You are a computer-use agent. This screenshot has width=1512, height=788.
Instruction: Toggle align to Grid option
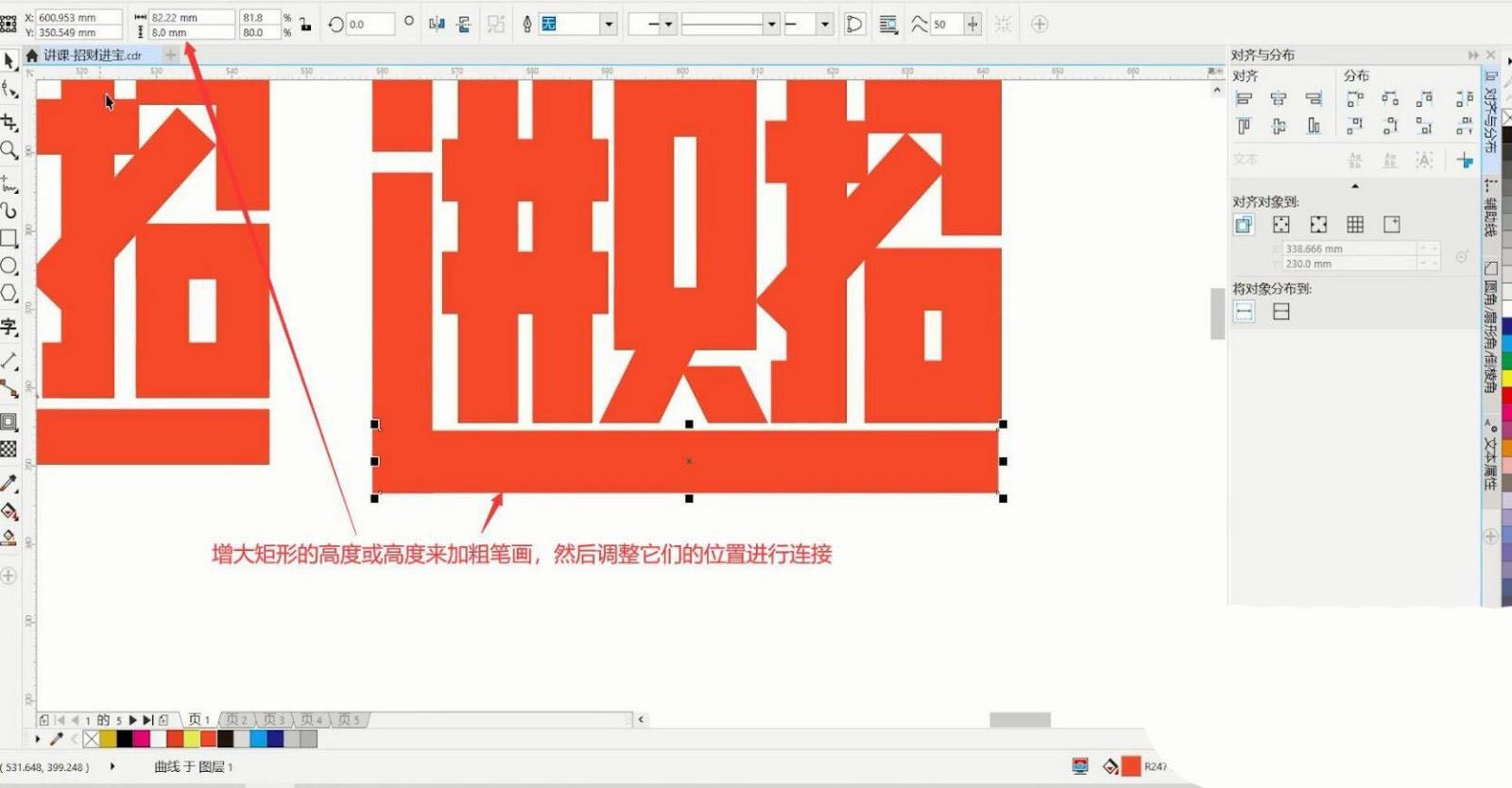click(1355, 225)
